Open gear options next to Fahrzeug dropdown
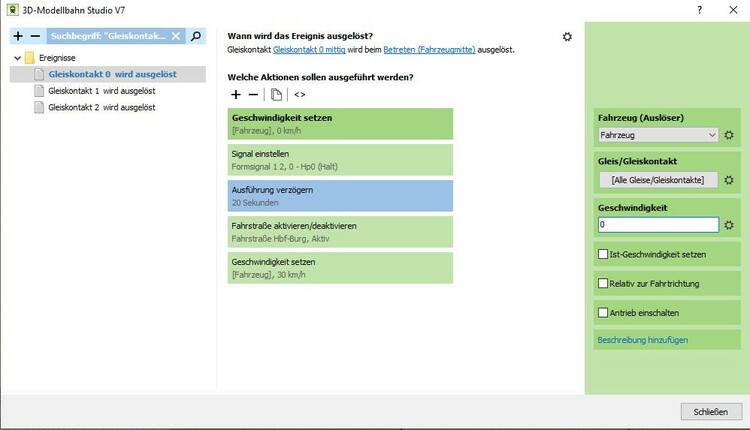 point(728,135)
